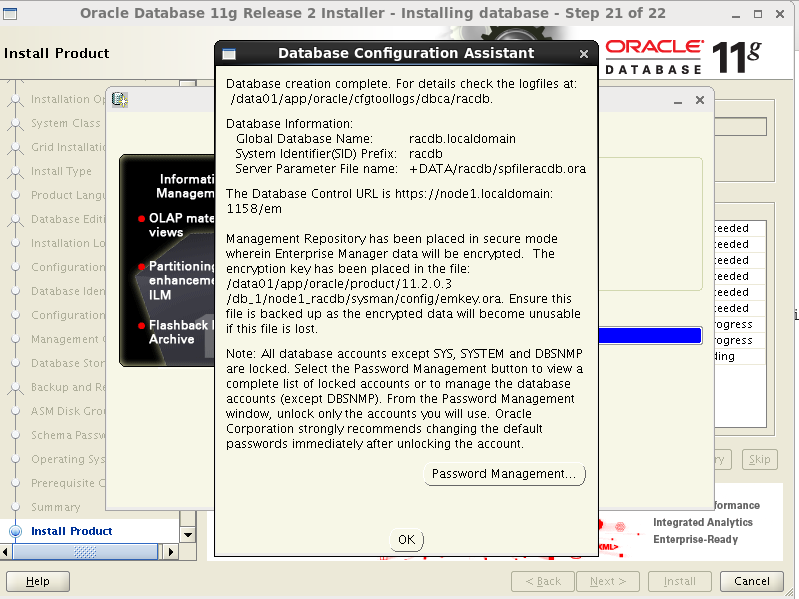Click the Oracle 11g Database logo

683,57
